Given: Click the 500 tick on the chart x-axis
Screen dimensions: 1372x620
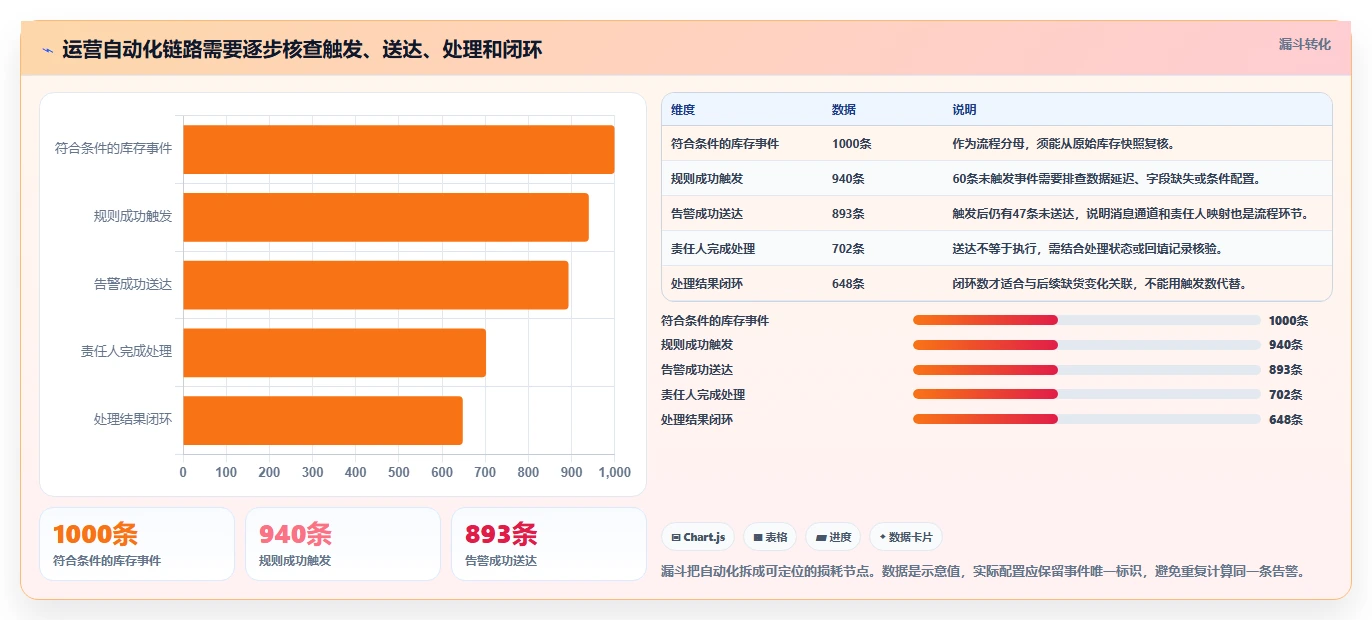Looking at the screenshot, I should point(399,472).
